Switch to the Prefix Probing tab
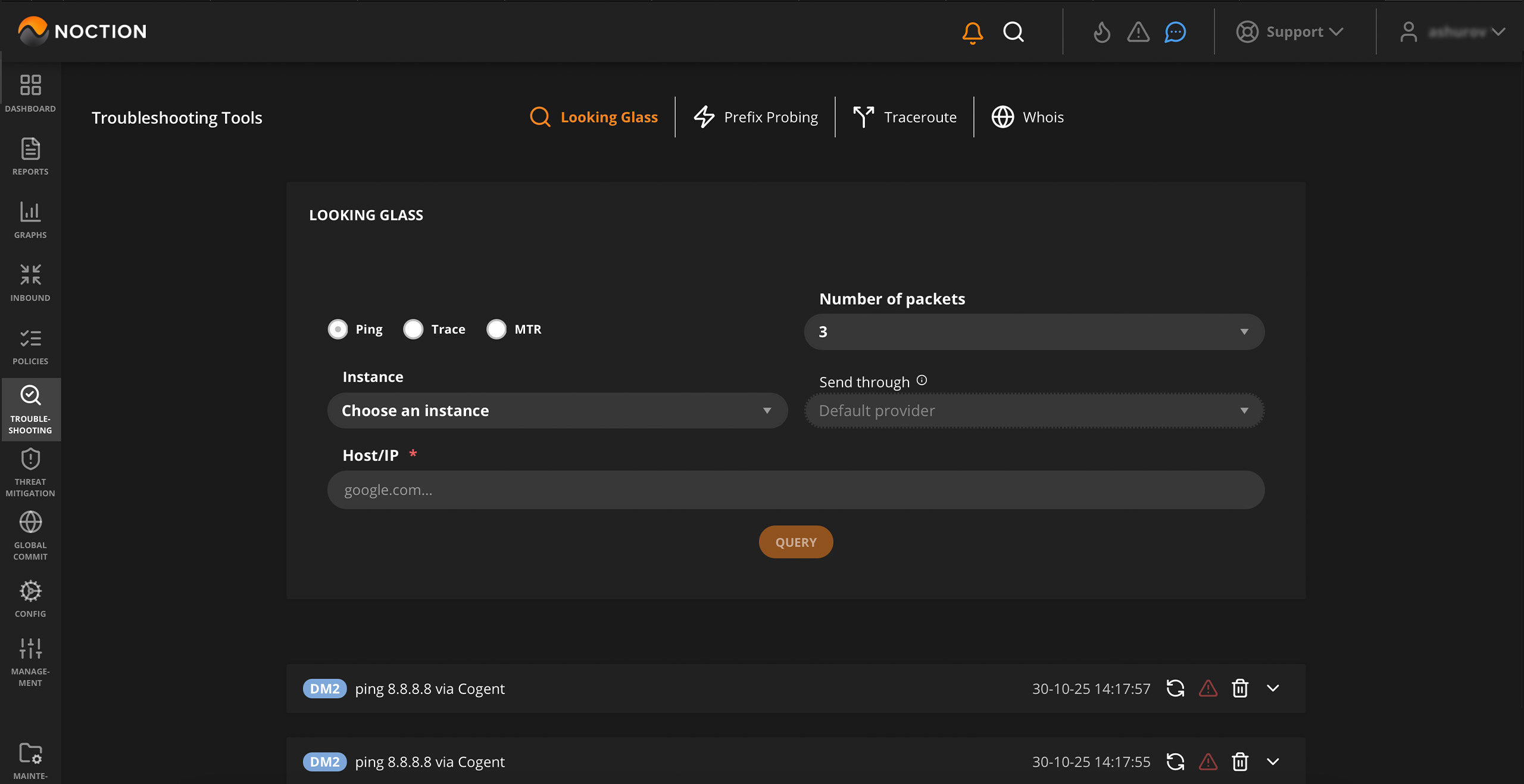Image resolution: width=1524 pixels, height=784 pixels. click(755, 117)
